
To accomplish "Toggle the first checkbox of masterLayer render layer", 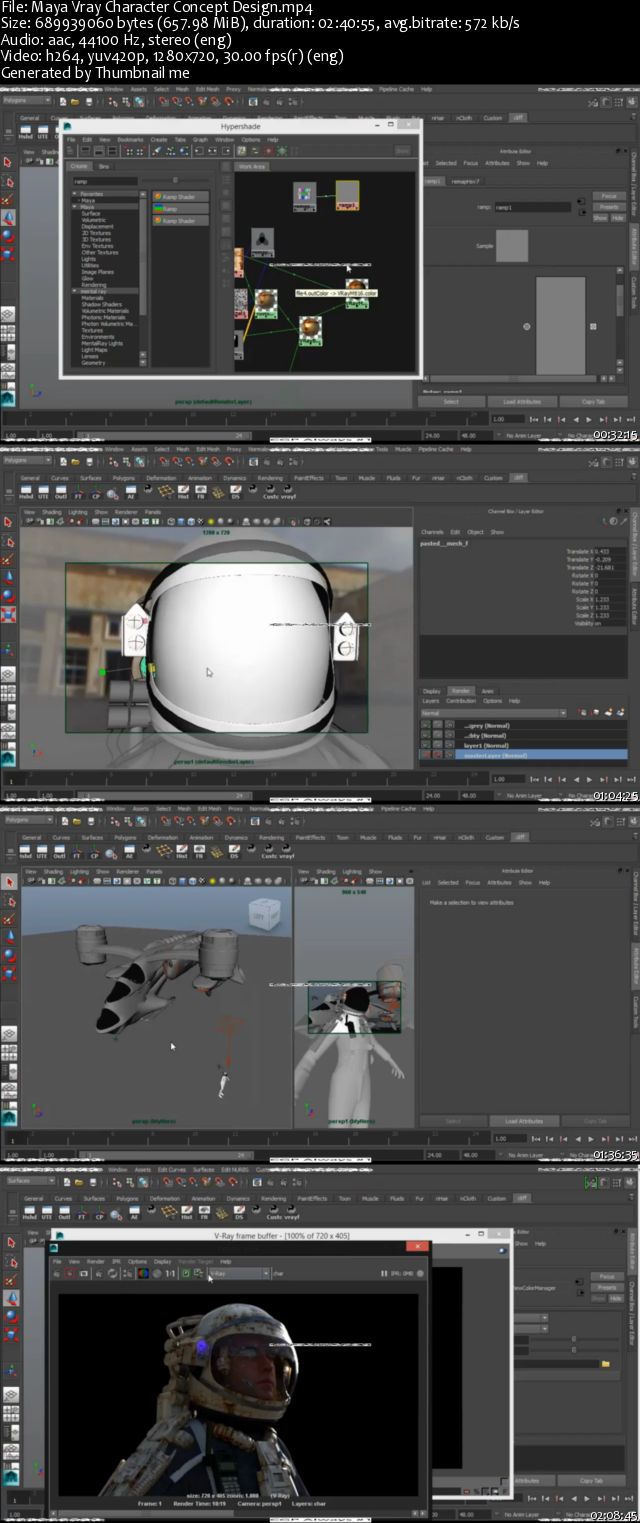I will 426,754.
